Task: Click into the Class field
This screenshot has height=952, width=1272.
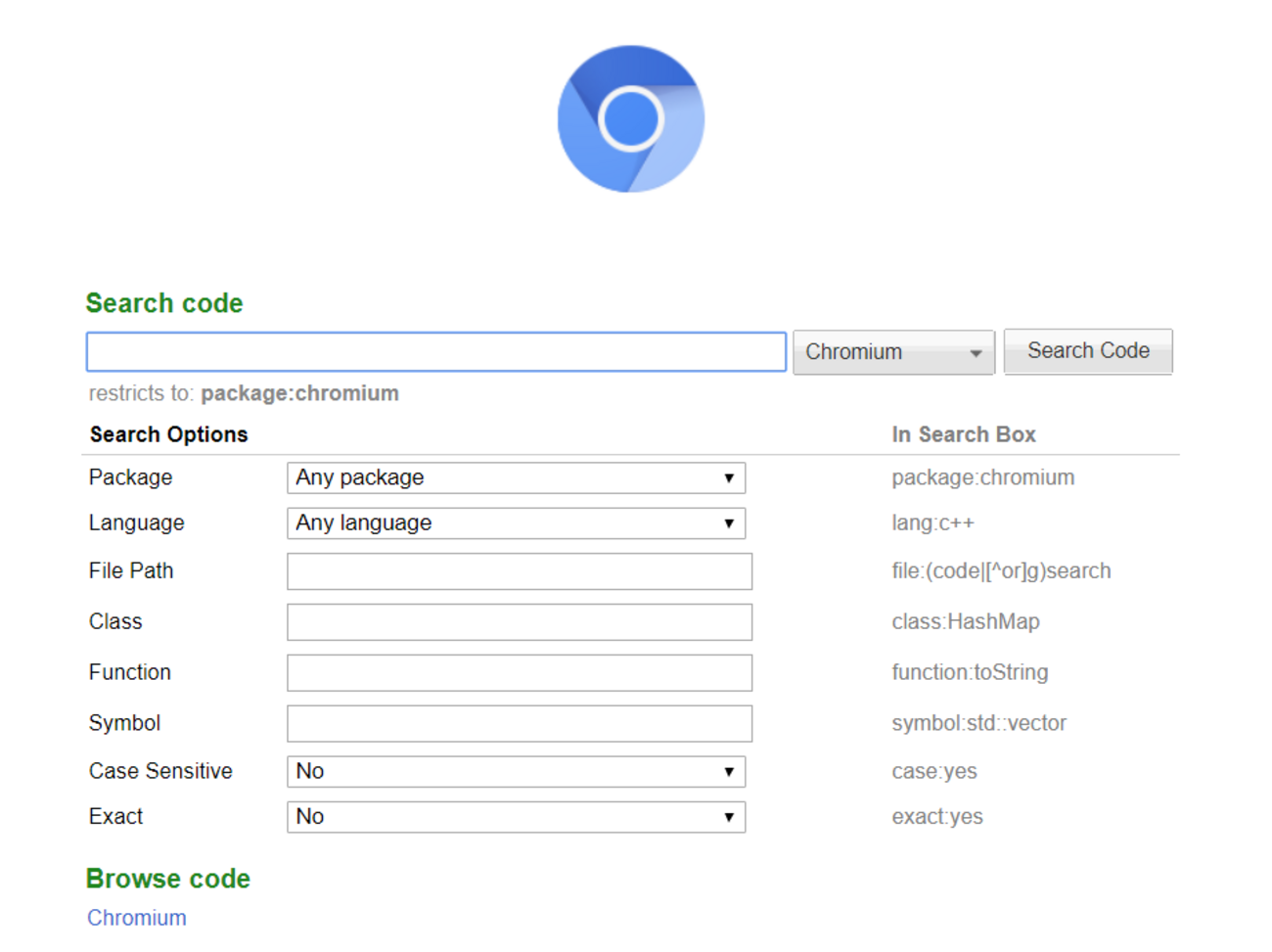Action: (520, 622)
